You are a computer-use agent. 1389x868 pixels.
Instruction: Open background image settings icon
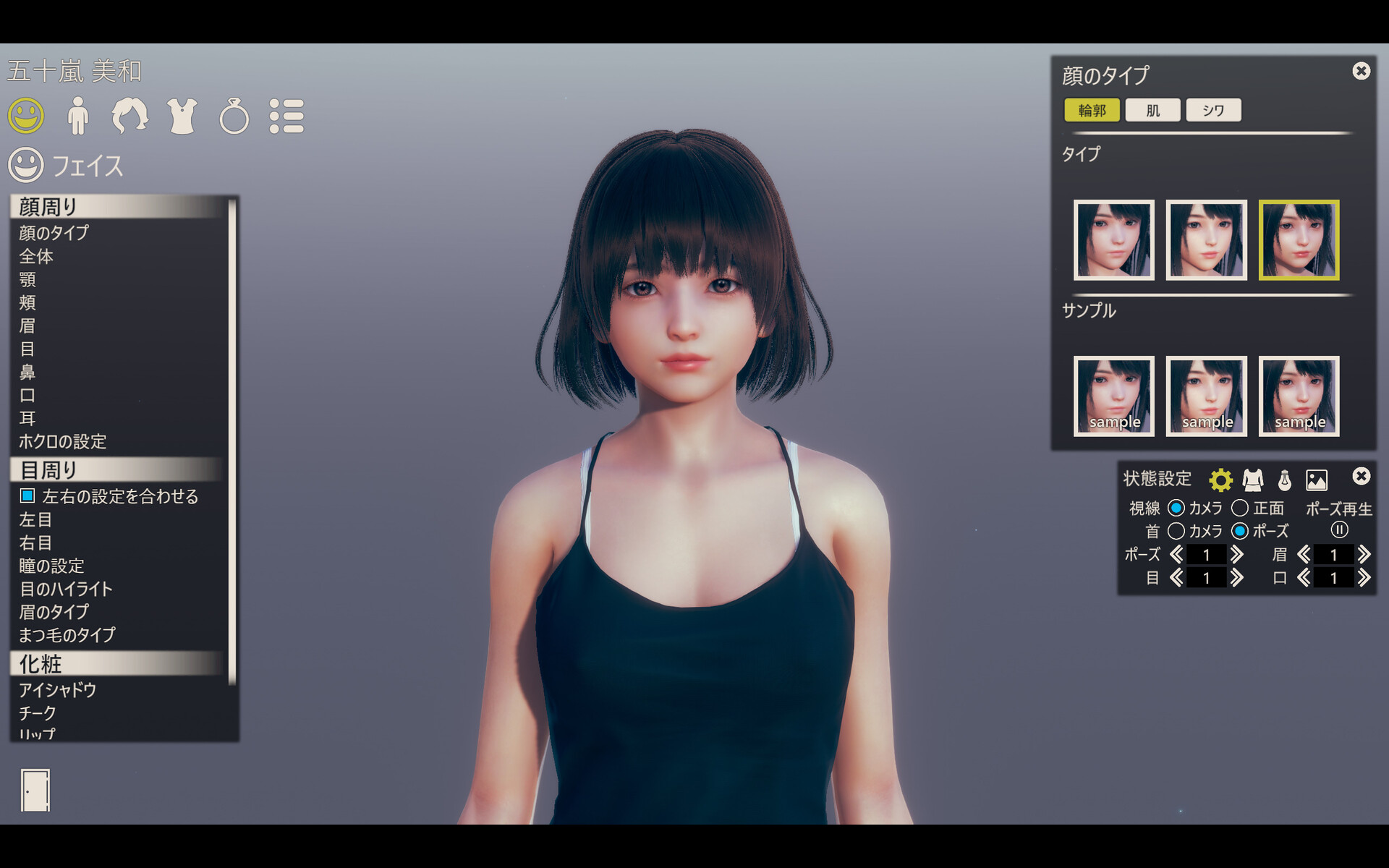[1317, 480]
